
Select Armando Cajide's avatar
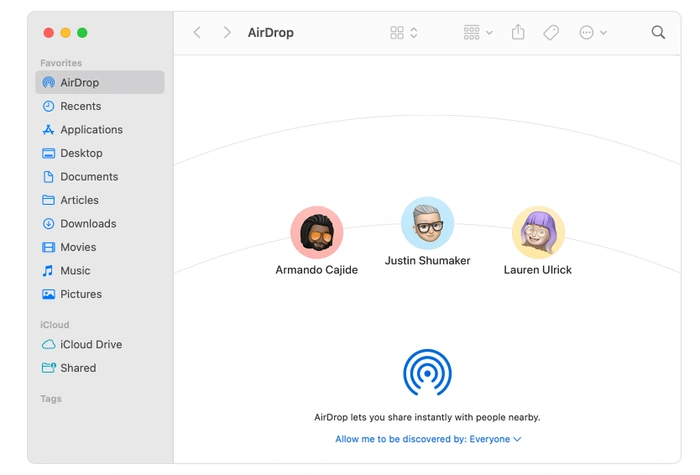316,233
